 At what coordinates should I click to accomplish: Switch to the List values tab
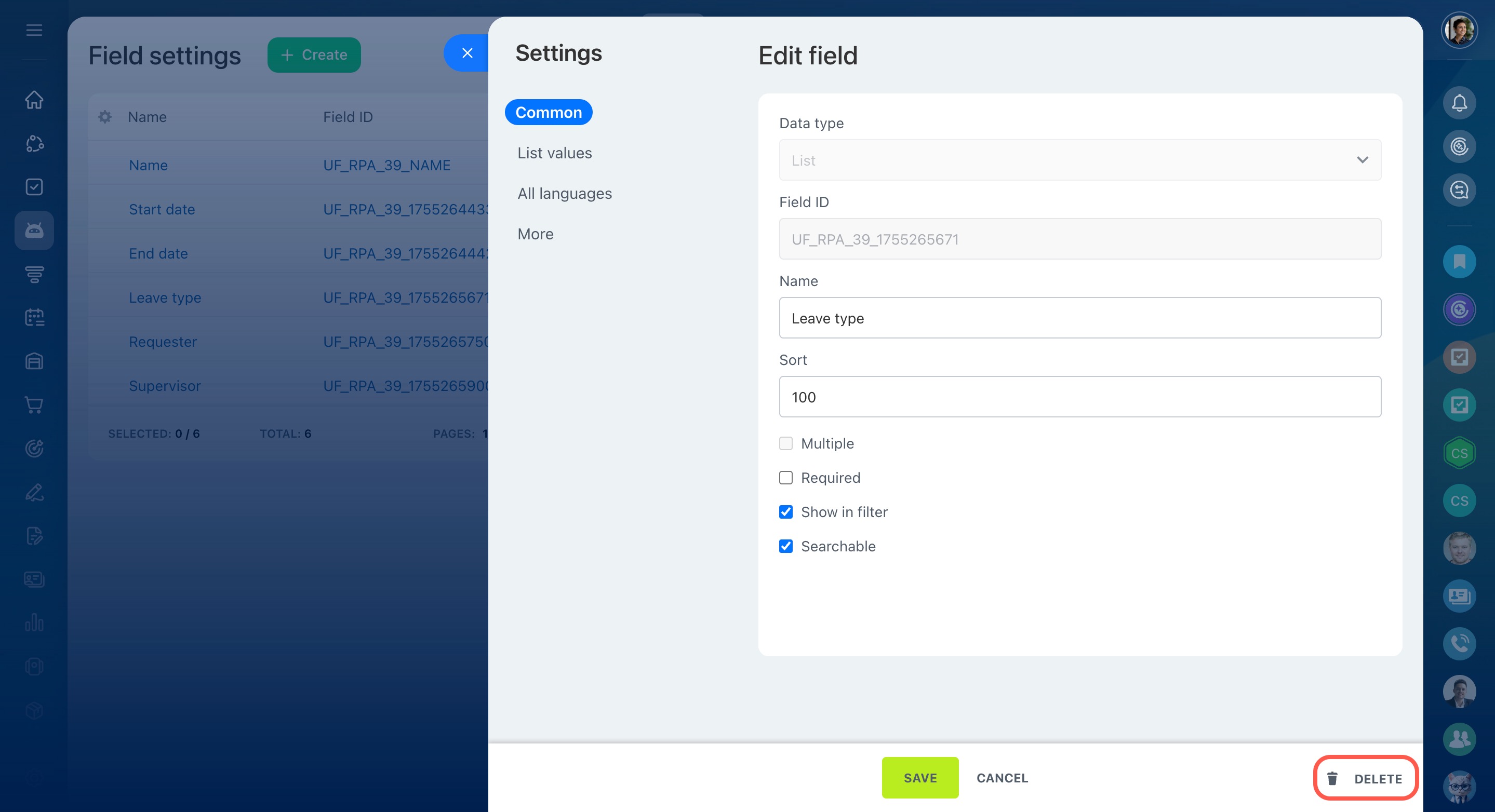pyautogui.click(x=554, y=153)
